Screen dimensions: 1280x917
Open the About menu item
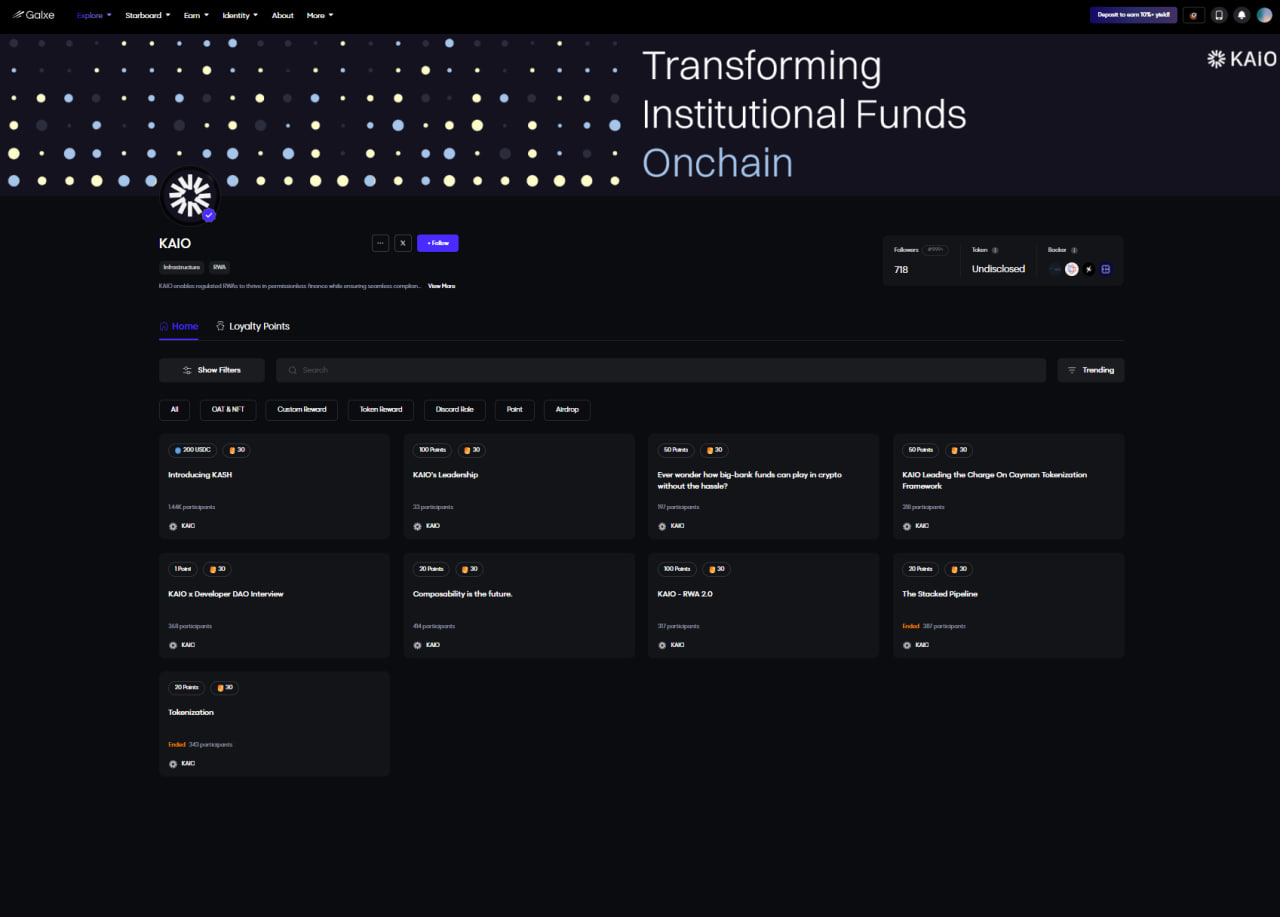pyautogui.click(x=283, y=15)
